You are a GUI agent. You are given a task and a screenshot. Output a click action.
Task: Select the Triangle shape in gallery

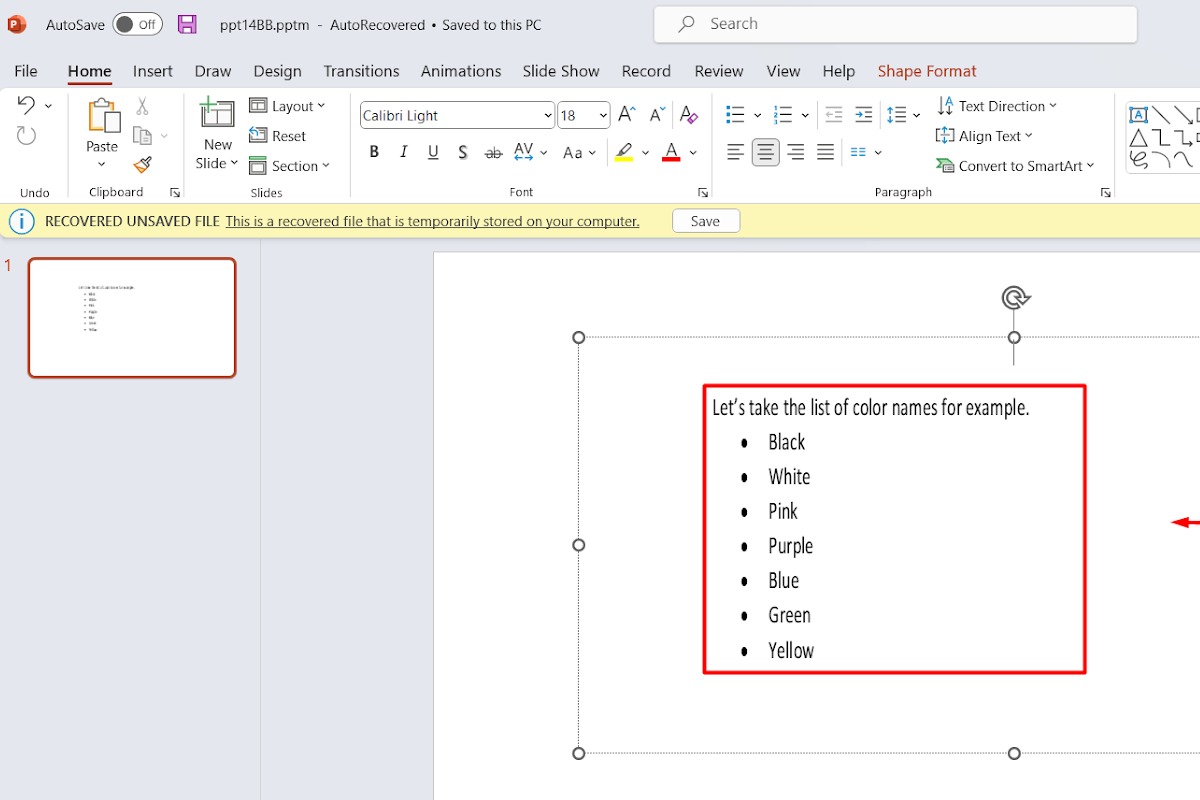pyautogui.click(x=1138, y=137)
